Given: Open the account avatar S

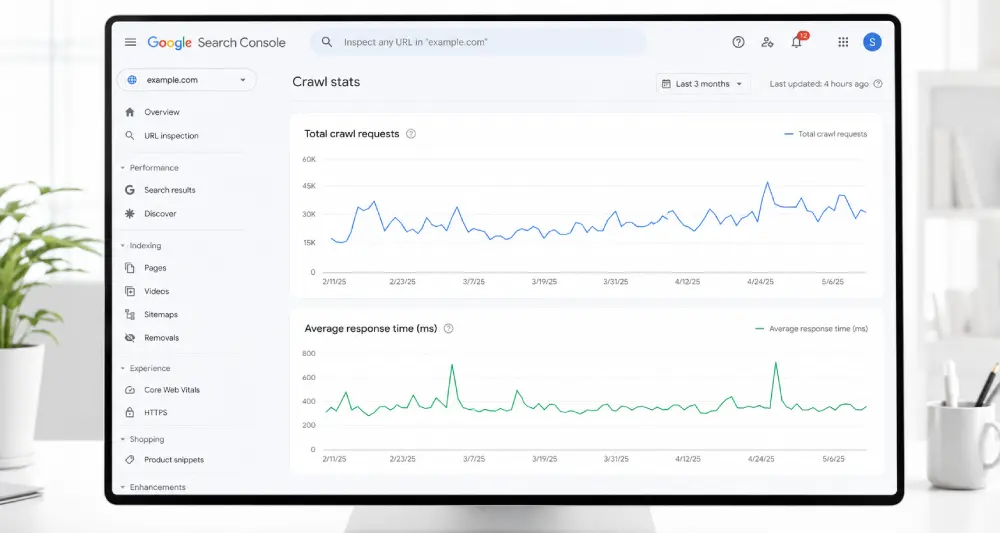Looking at the screenshot, I should (x=872, y=42).
